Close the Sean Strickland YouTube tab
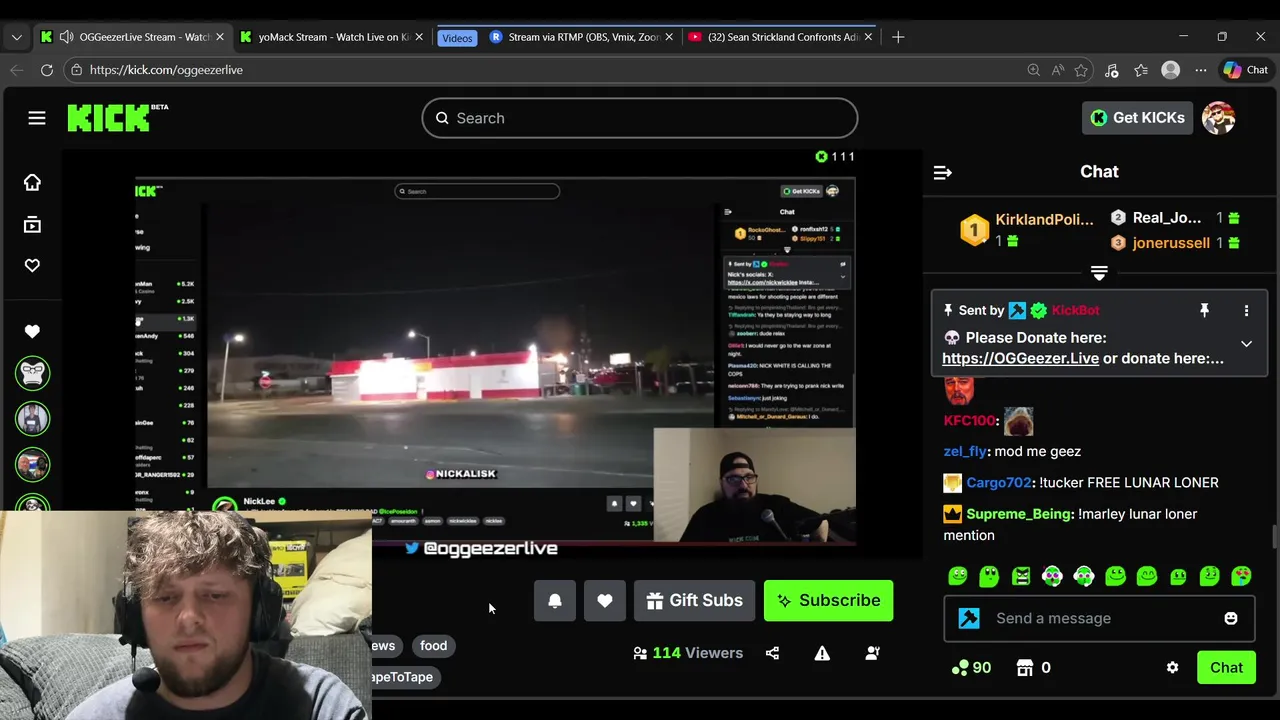 point(868,37)
